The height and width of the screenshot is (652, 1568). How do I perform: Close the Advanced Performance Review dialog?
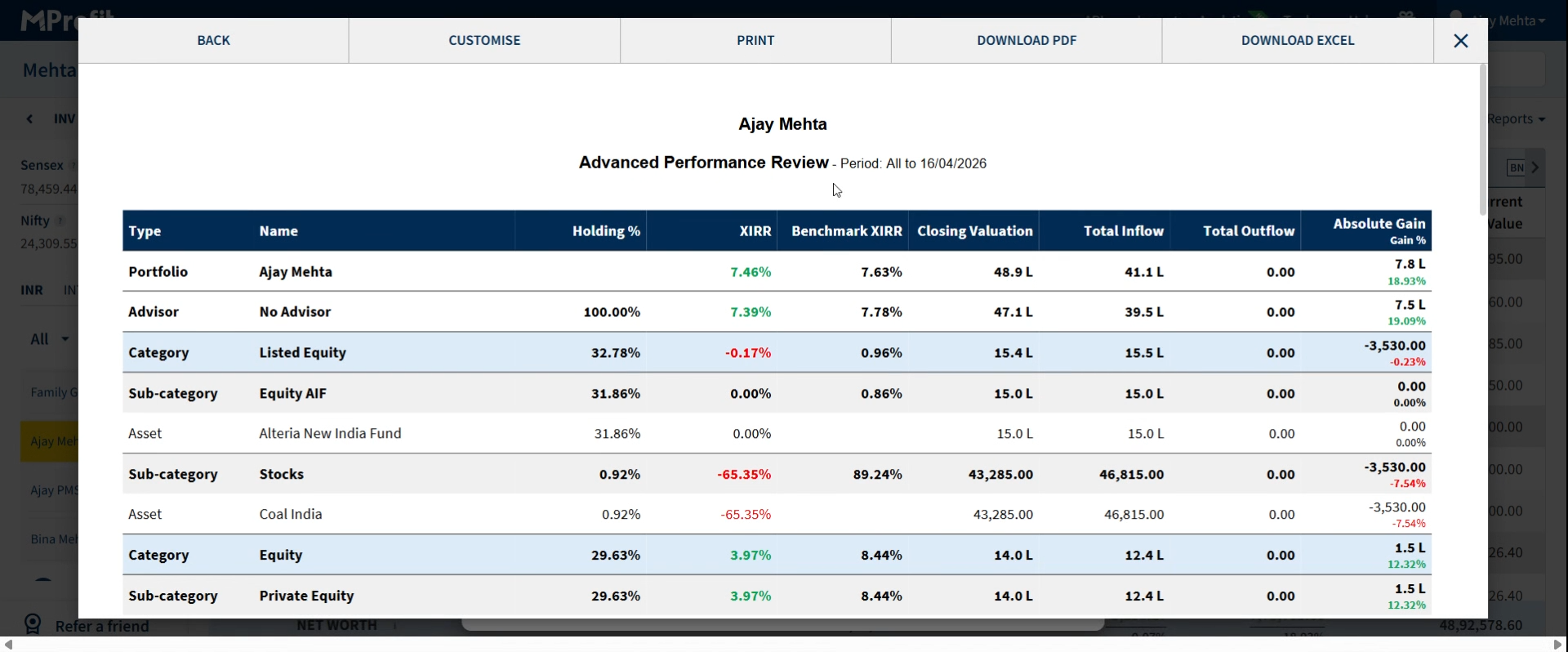(x=1460, y=41)
